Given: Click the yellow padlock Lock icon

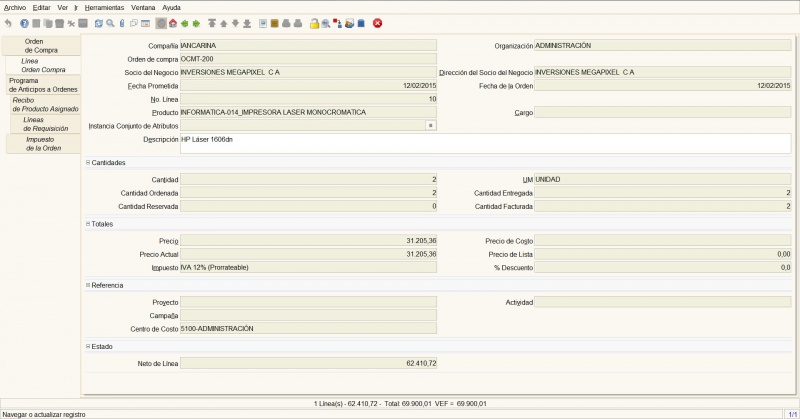Looking at the screenshot, I should tap(314, 23).
